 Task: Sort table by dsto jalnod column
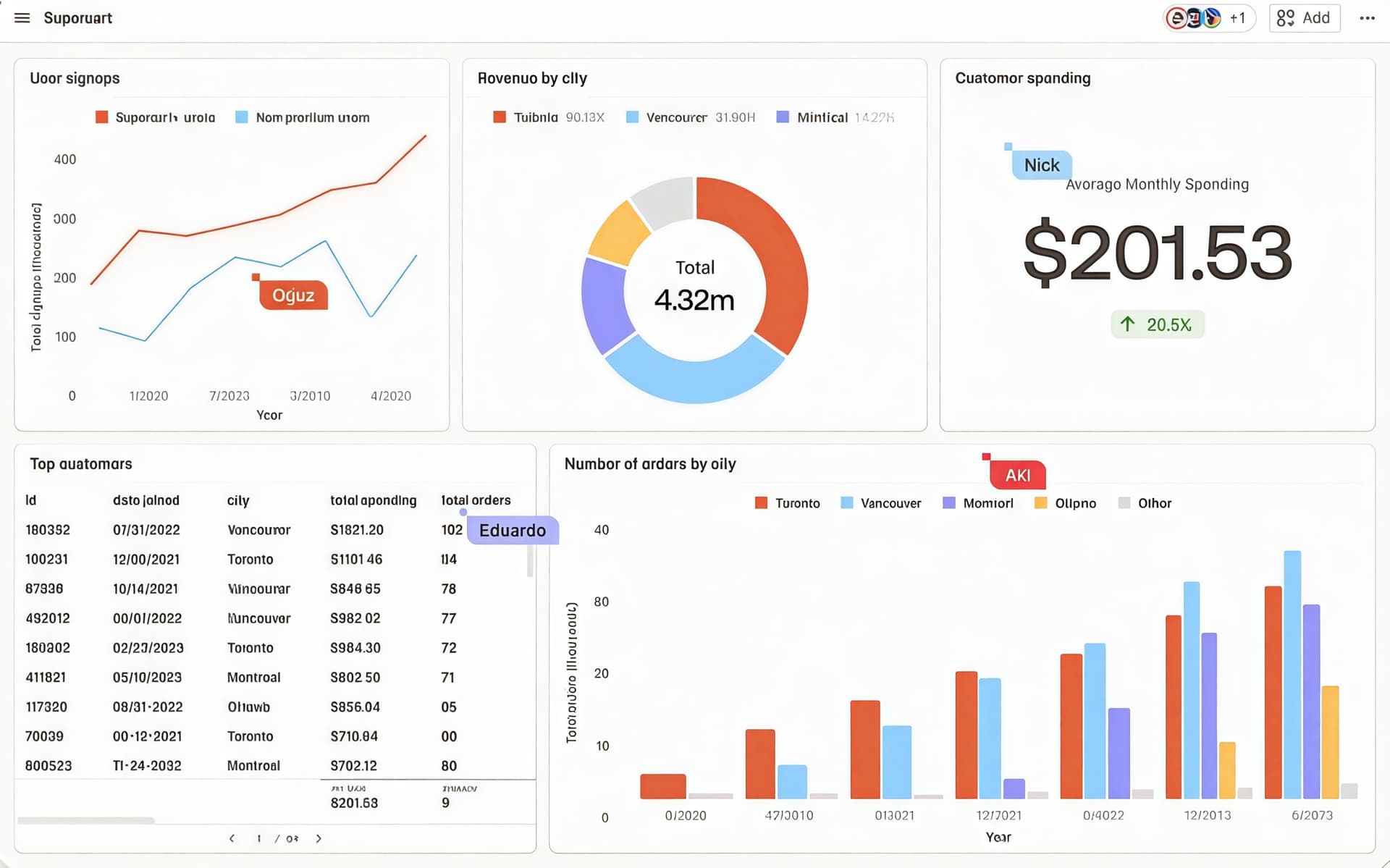146,500
